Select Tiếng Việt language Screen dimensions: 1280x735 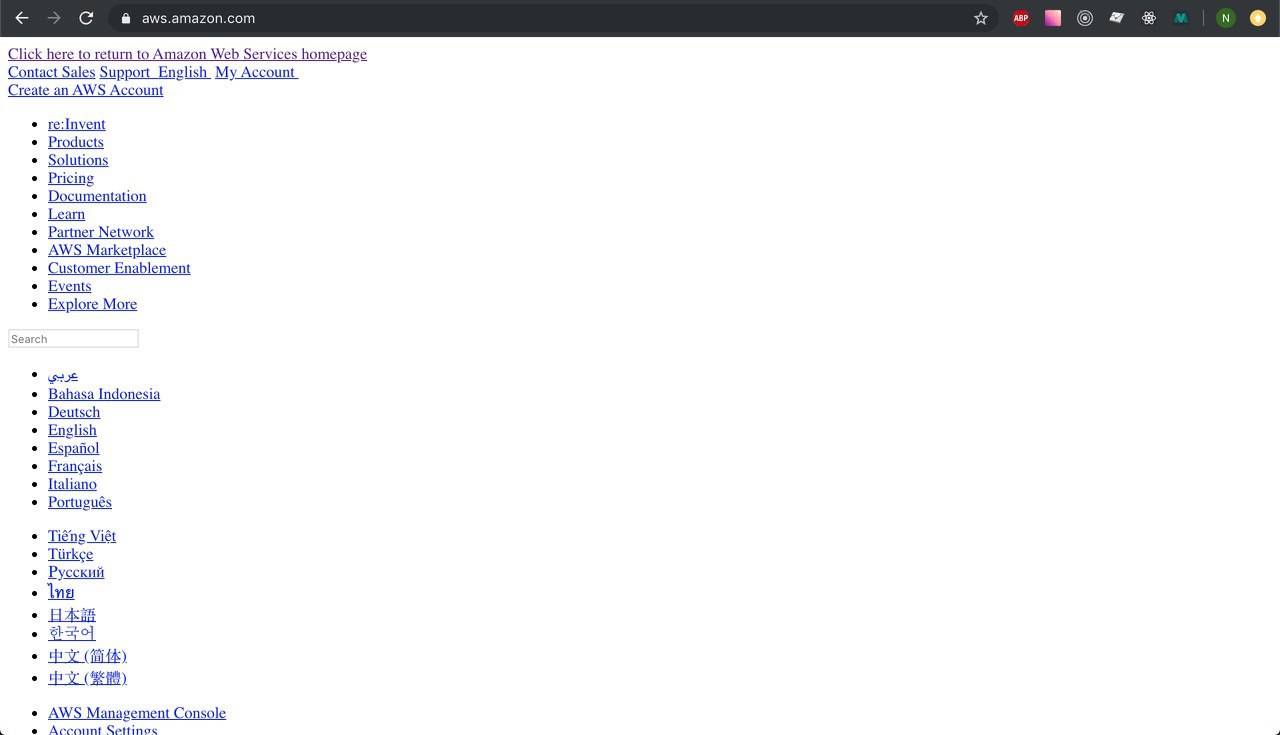pos(82,536)
